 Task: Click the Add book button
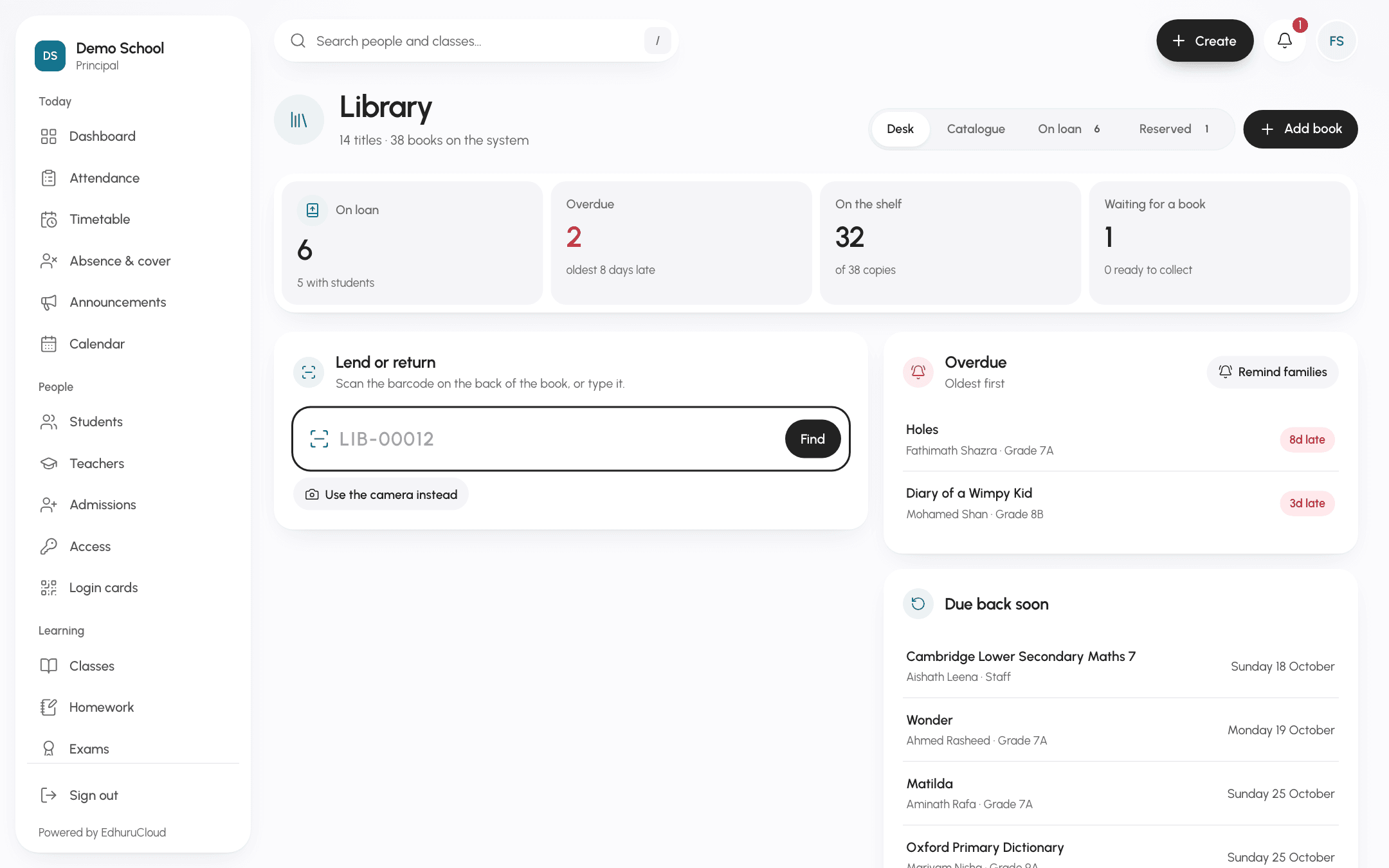click(1300, 129)
